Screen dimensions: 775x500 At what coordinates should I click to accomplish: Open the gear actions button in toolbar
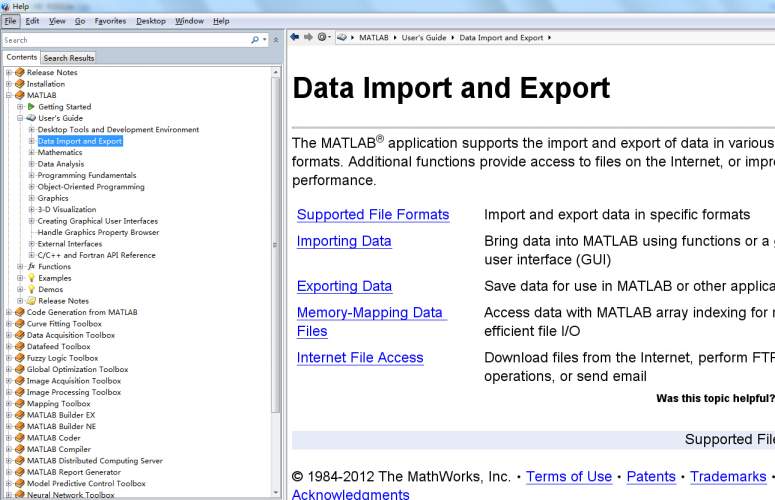pos(322,37)
